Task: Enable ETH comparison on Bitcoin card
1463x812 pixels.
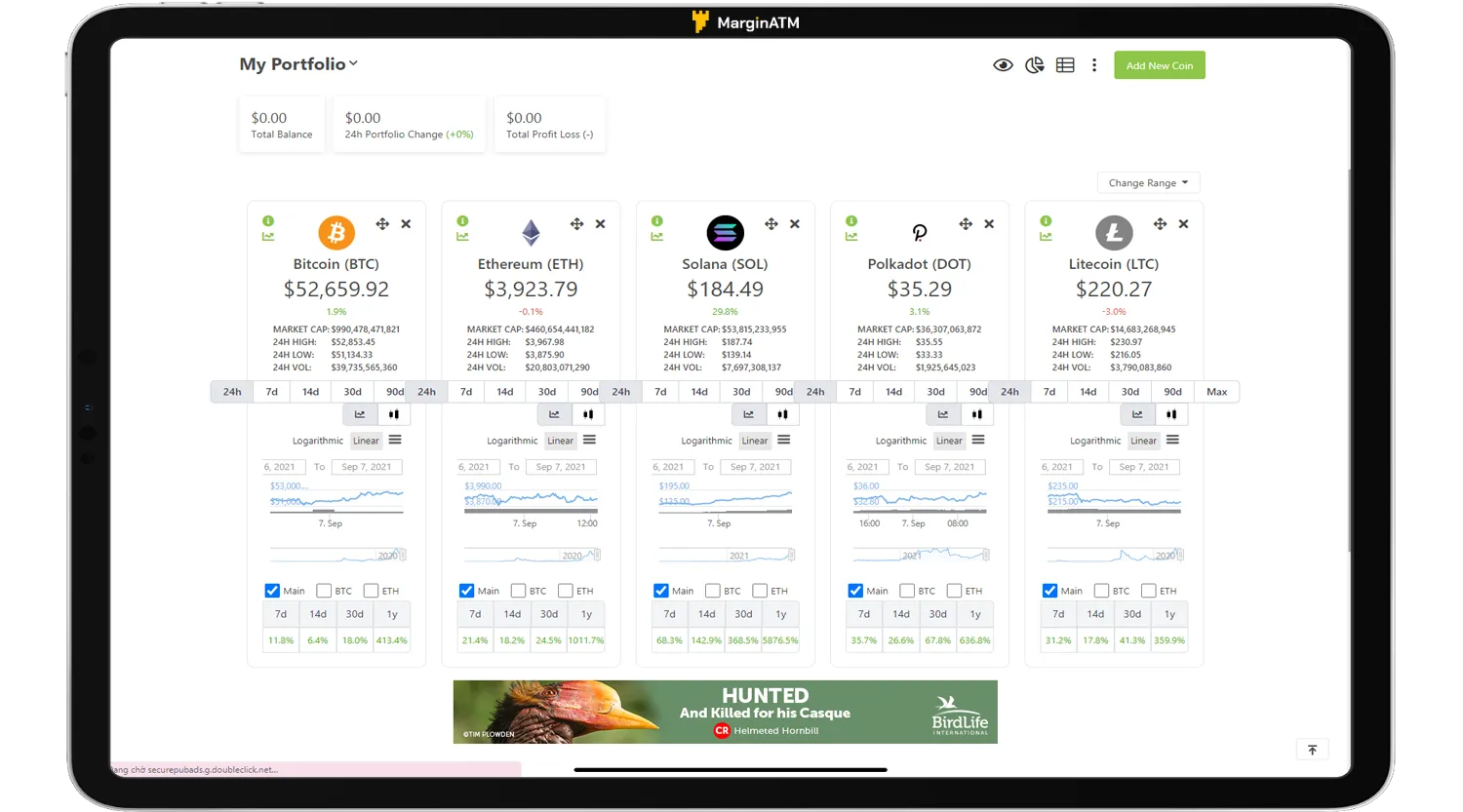Action: pyautogui.click(x=371, y=591)
